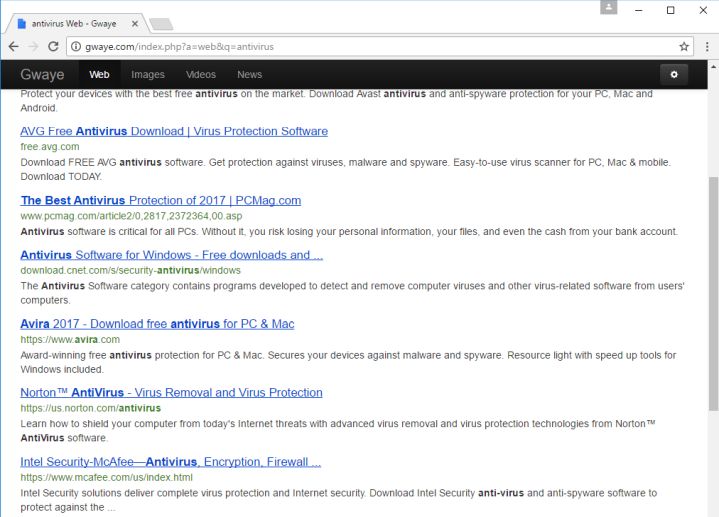Click the https://www.avira.com URL text
Image resolution: width=719 pixels, height=517 pixels.
click(70, 339)
